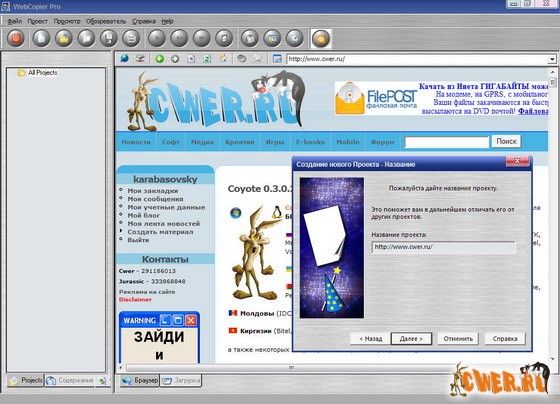
Task: Click the Stop download square button
Action: [x=202, y=38]
